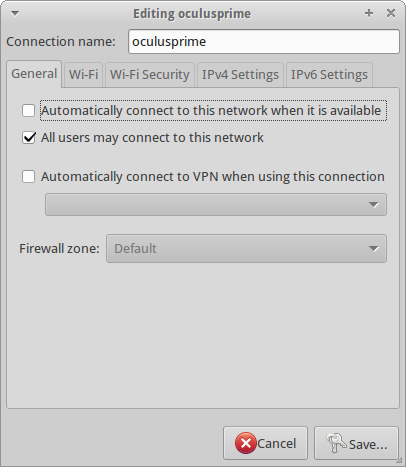Viewport: 406px width, 467px height.
Task: Enable automatically connect to this network
Action: point(28,110)
